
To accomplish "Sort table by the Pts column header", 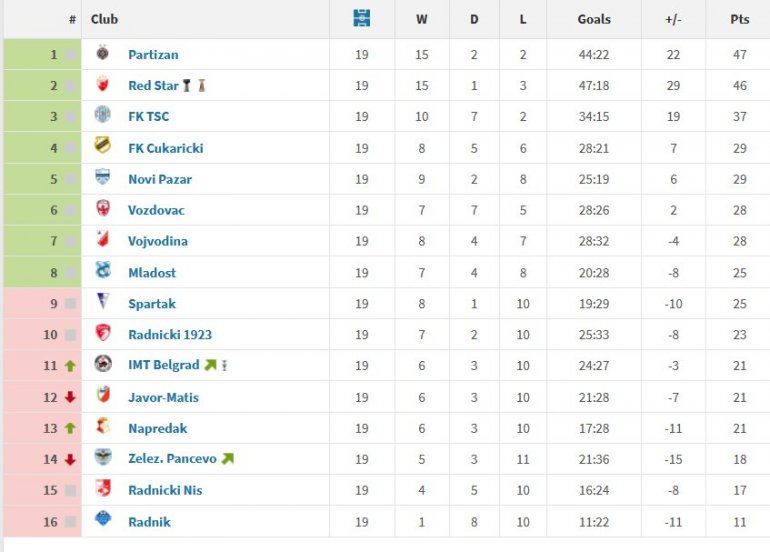I will tap(740, 19).
